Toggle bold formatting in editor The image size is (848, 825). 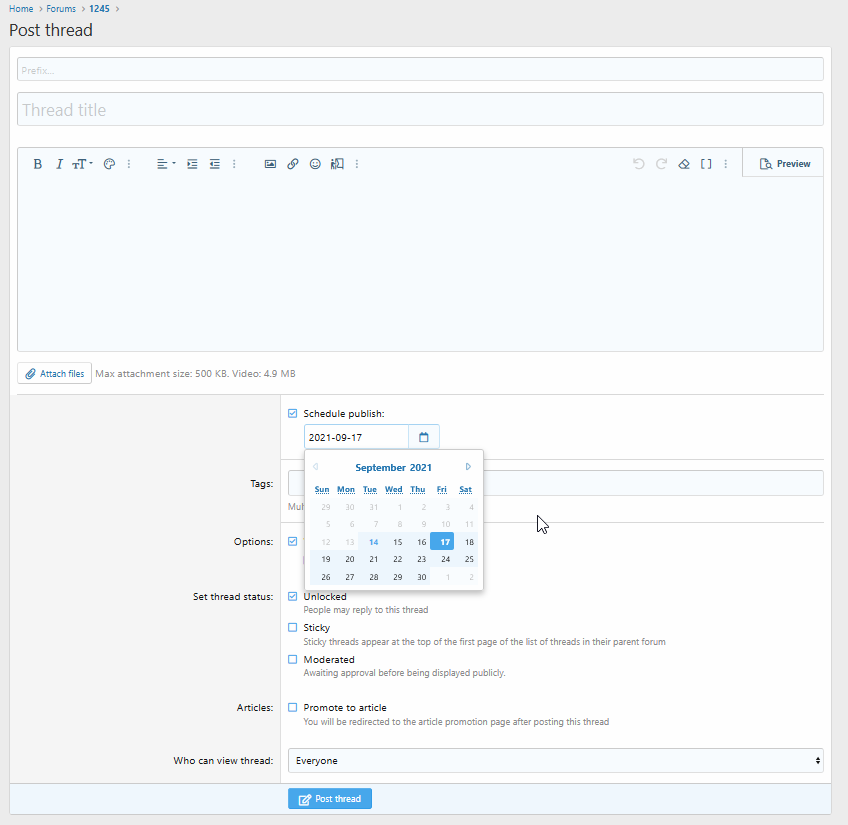point(38,164)
